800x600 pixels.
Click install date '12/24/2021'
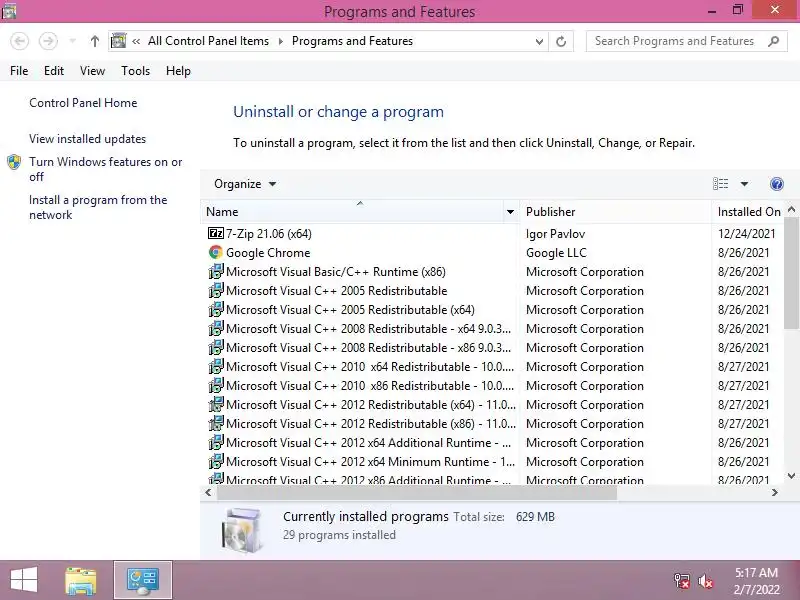[746, 234]
